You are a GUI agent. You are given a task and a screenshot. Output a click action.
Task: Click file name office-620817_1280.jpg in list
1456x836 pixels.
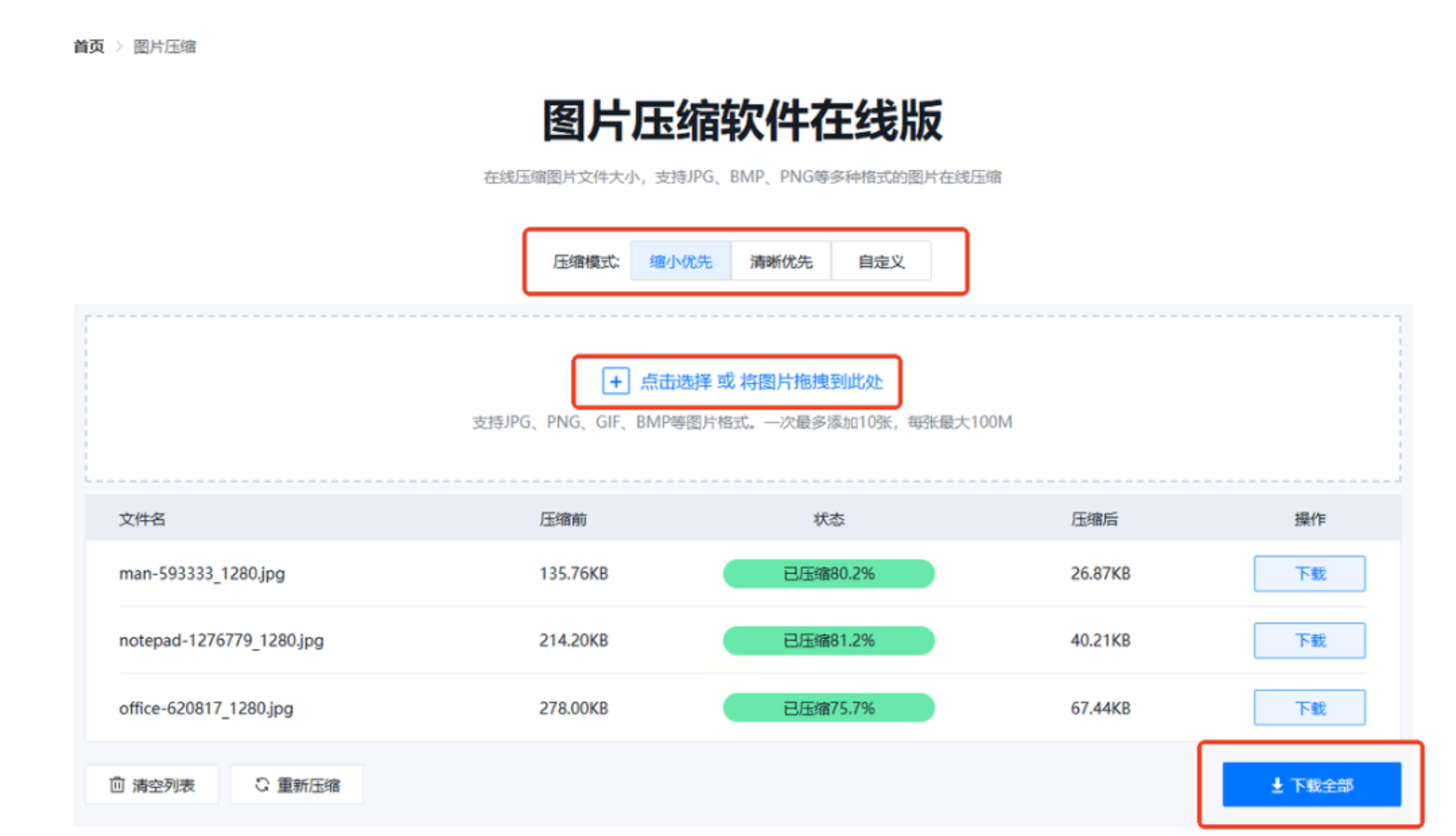coord(206,708)
